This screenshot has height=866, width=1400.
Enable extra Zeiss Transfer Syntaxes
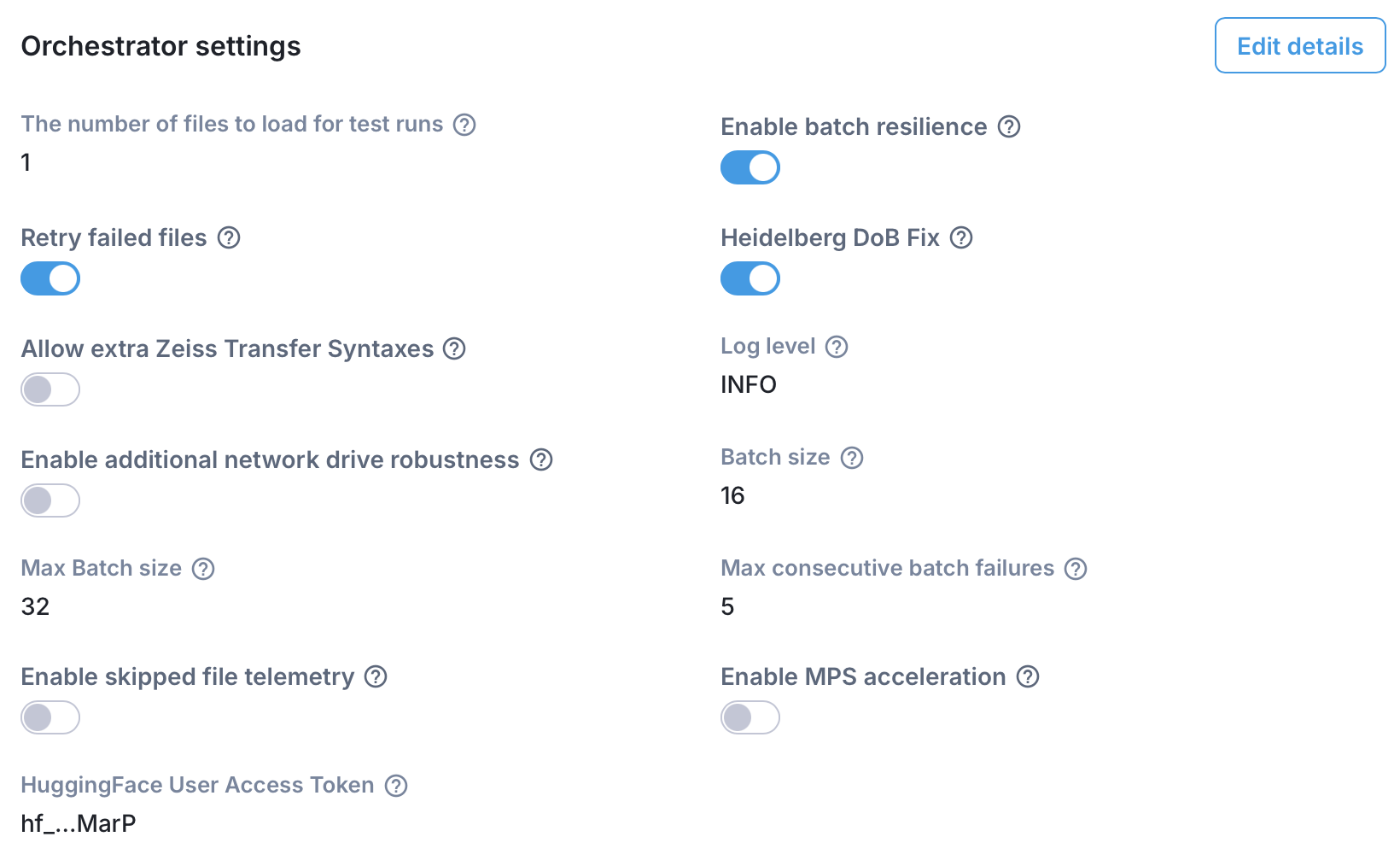50,389
